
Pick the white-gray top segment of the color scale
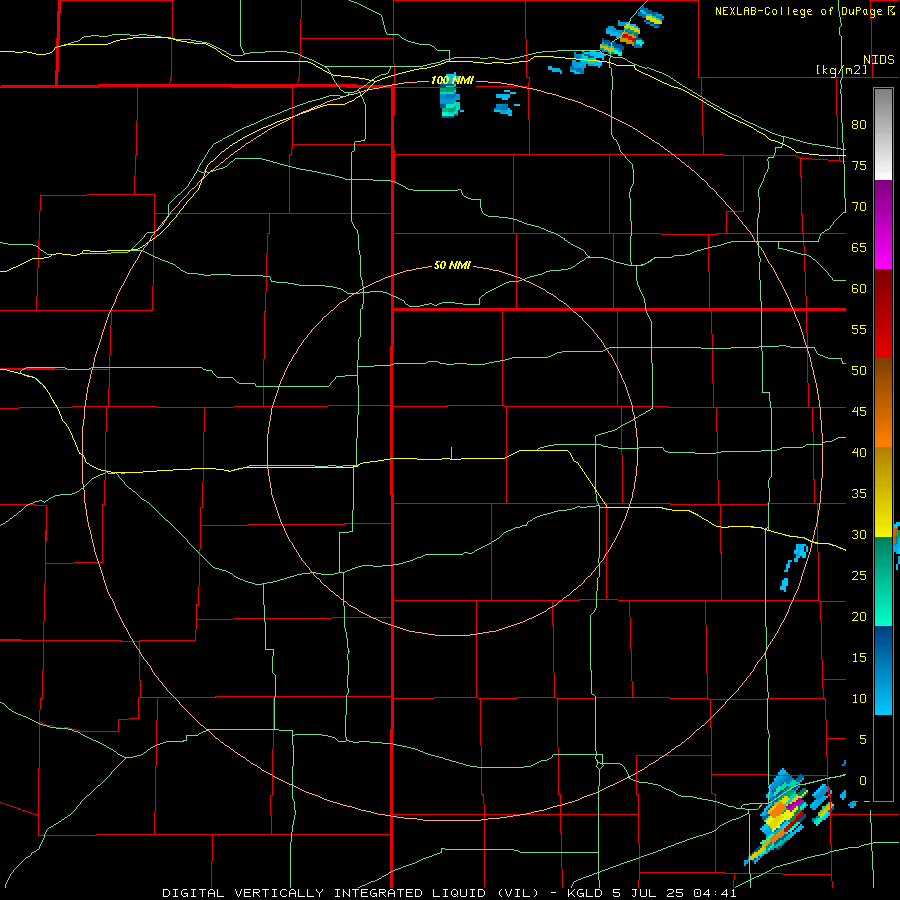[883, 134]
